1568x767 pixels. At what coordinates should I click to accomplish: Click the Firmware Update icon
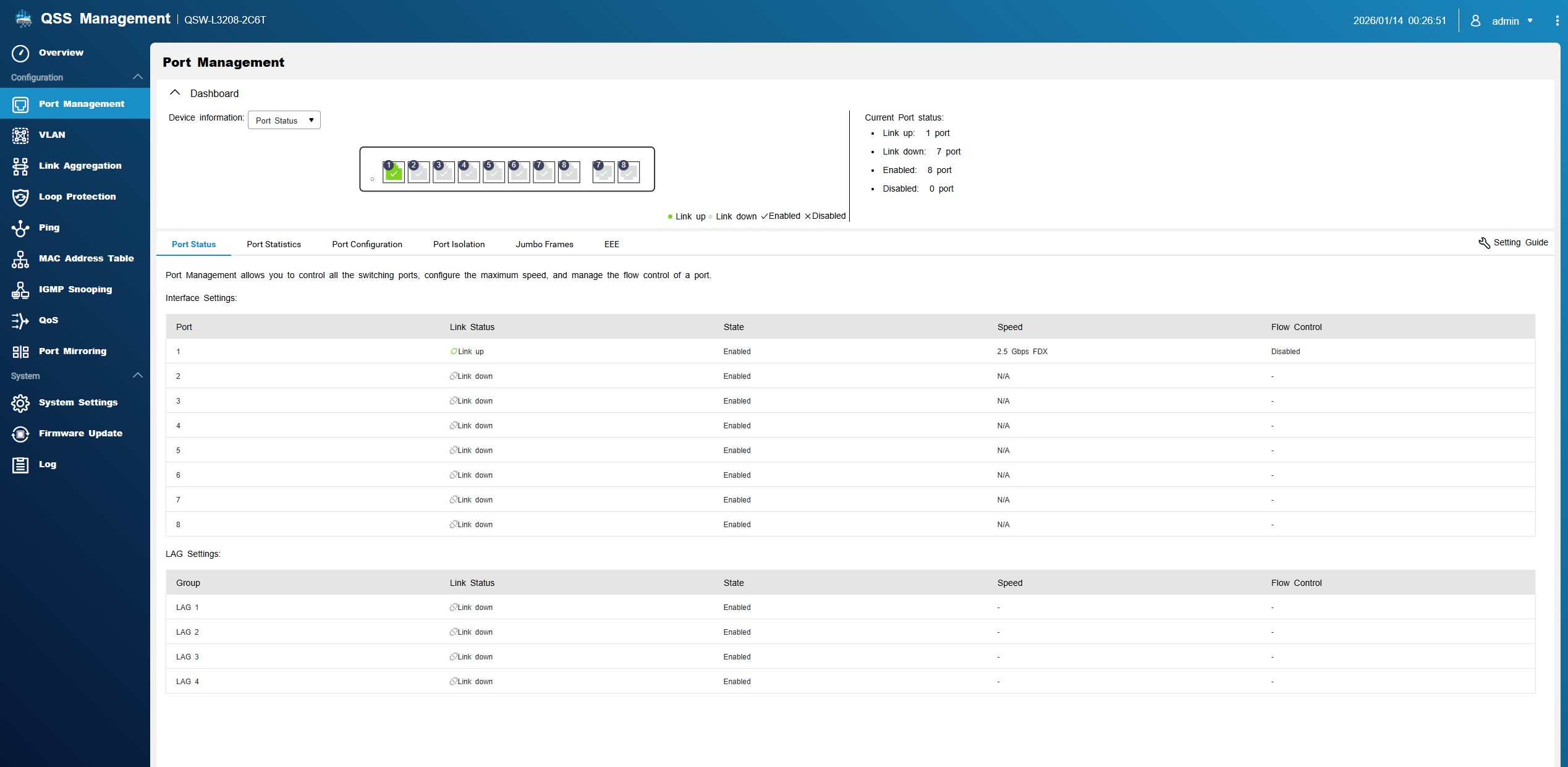coord(20,434)
